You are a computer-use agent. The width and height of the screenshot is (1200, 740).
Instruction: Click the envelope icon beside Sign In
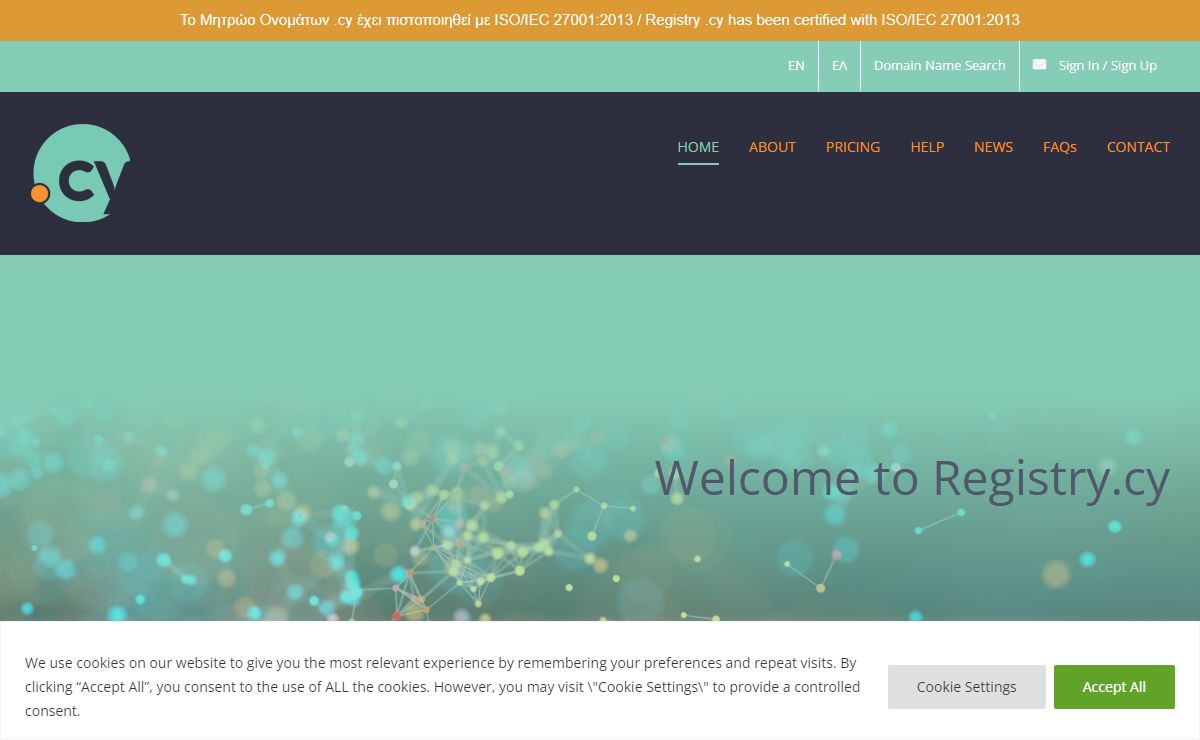tap(1040, 65)
